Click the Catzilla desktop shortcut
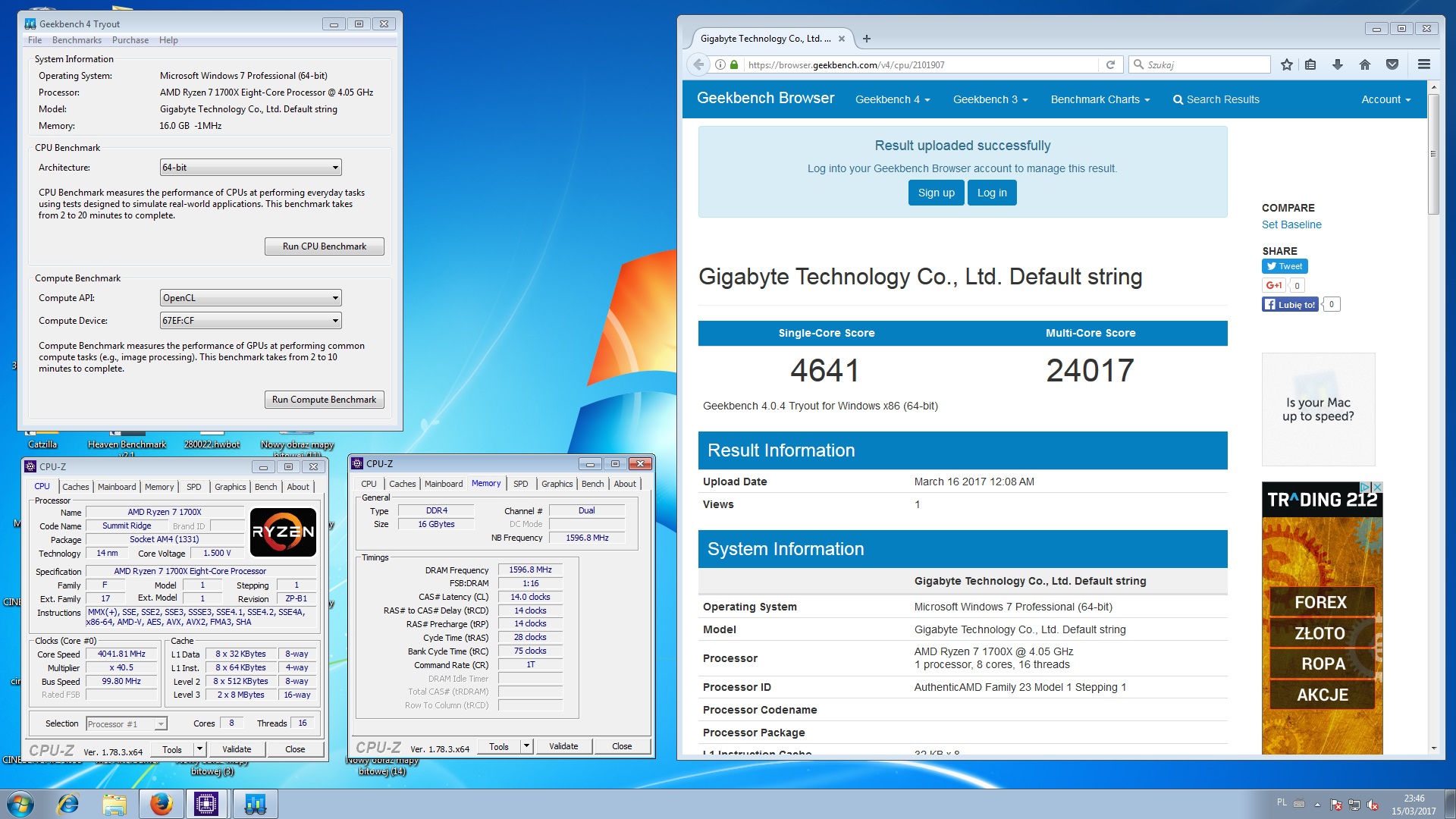The width and height of the screenshot is (1456, 819). click(x=42, y=439)
